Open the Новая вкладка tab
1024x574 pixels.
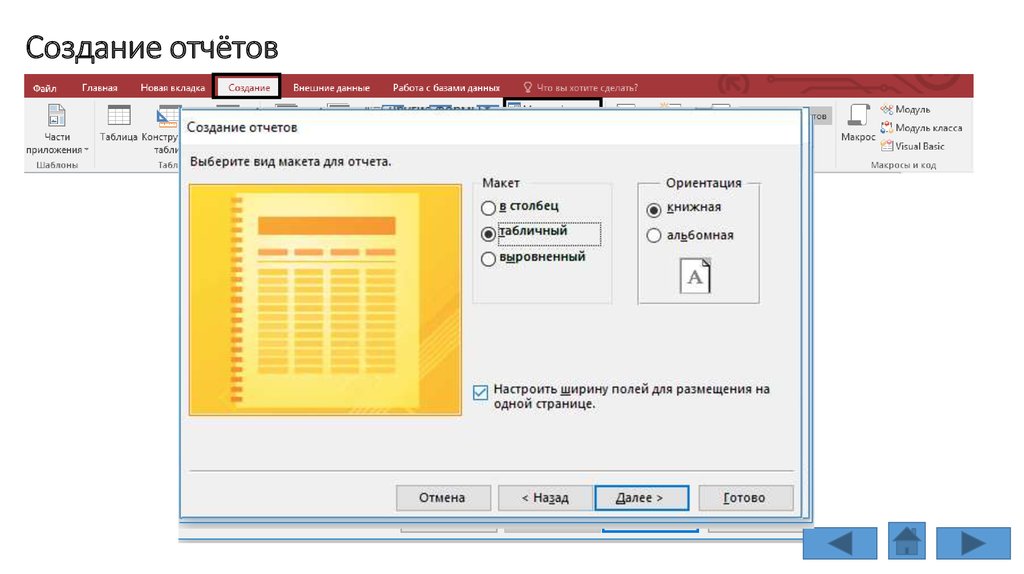pos(172,88)
